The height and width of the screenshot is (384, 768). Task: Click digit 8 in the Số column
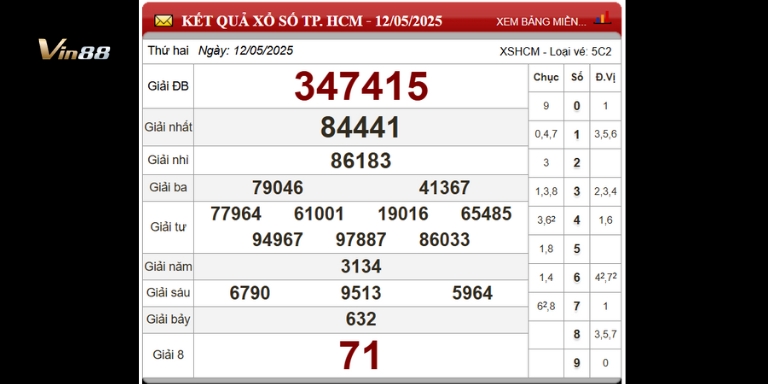577,335
